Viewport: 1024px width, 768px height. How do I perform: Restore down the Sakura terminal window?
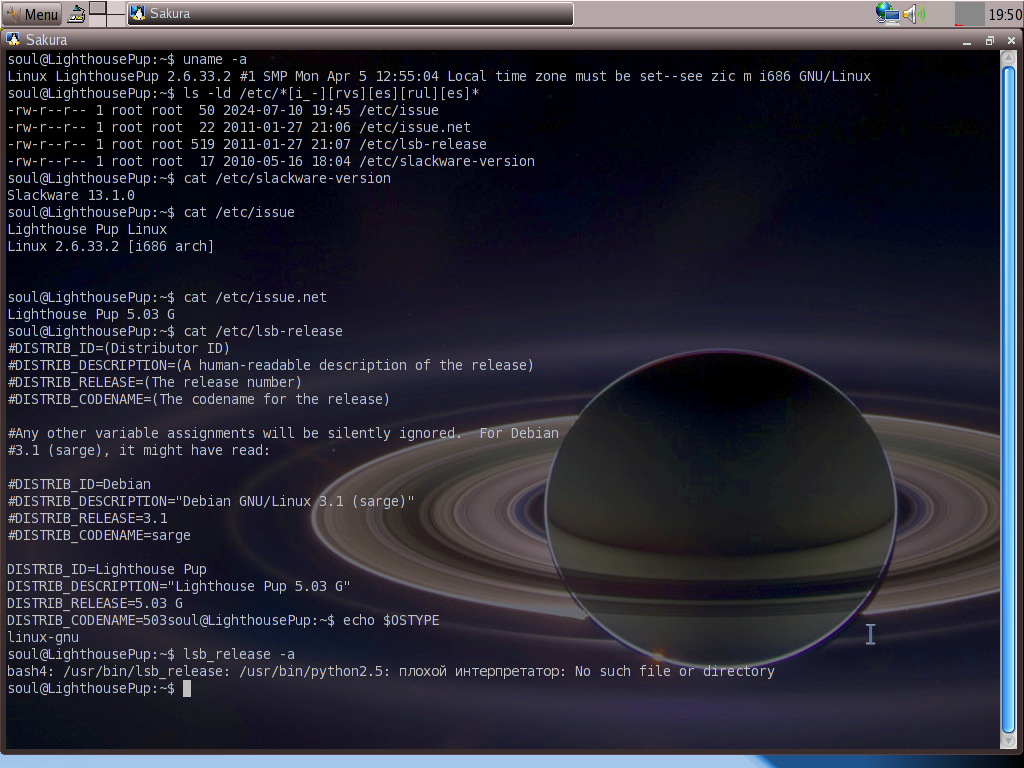(989, 40)
